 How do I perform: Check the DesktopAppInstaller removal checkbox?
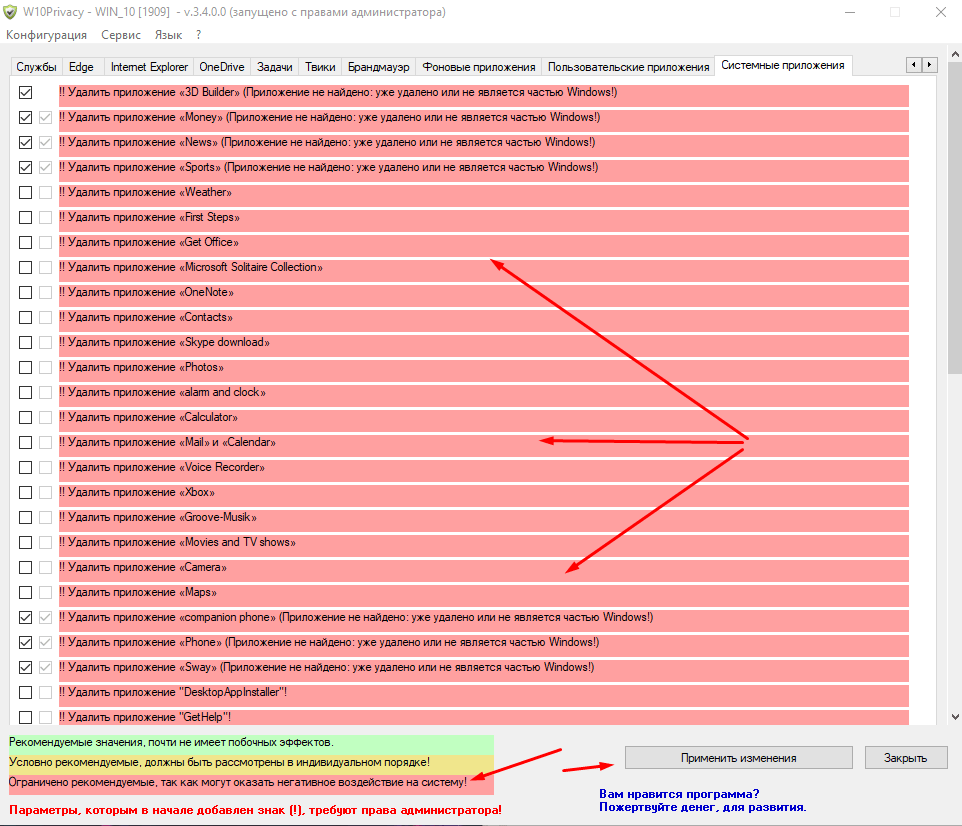pos(25,692)
